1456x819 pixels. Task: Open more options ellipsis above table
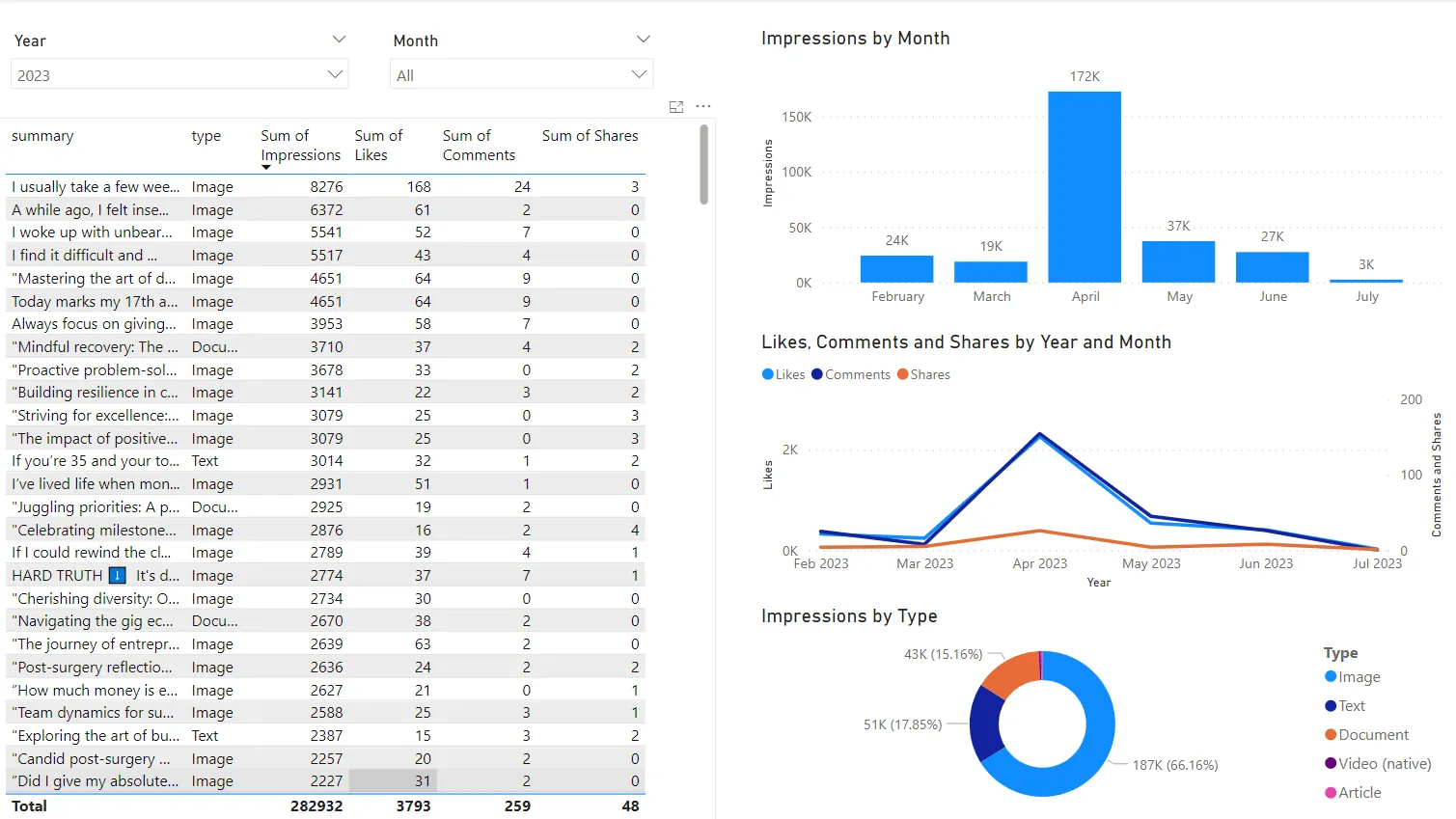(x=703, y=106)
